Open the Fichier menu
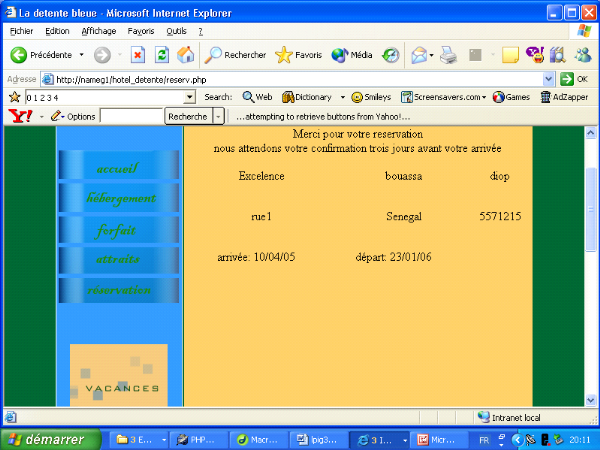 (x=21, y=31)
